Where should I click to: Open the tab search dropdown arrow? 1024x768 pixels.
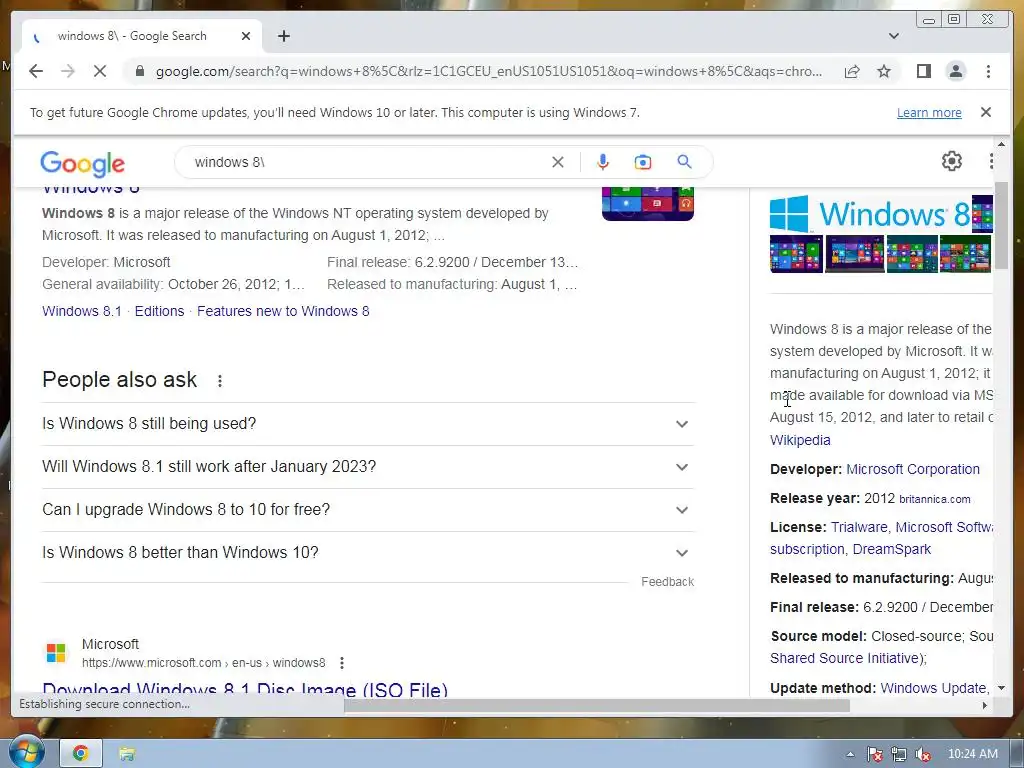pos(893,36)
